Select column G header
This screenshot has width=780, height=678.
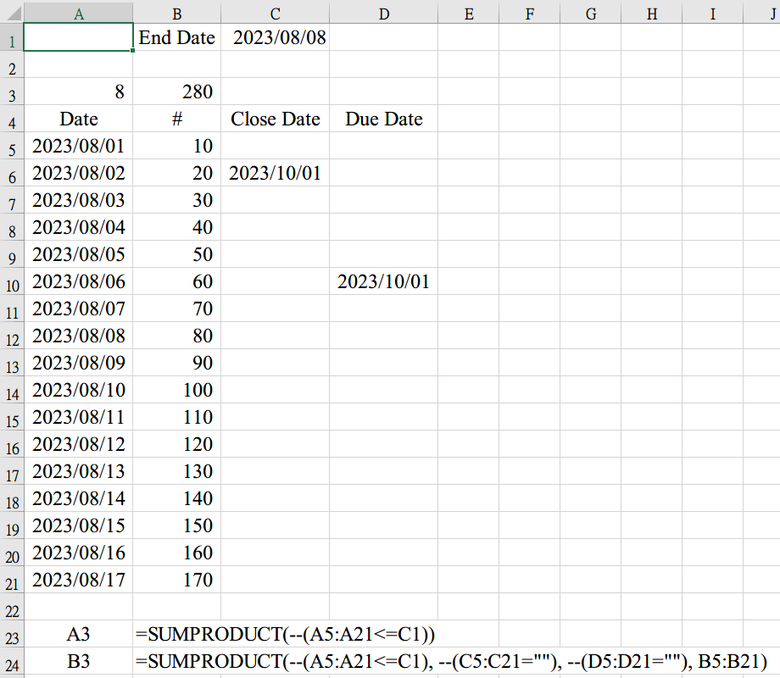pyautogui.click(x=590, y=13)
